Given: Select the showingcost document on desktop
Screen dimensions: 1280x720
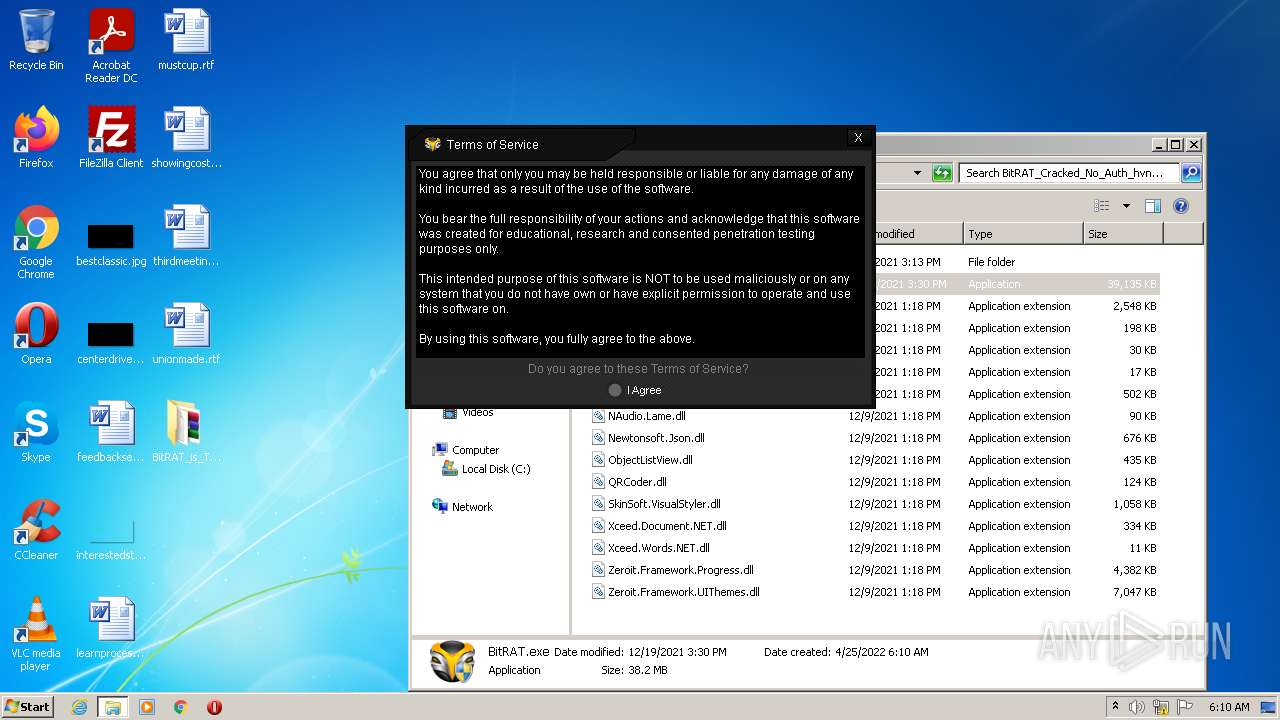Looking at the screenshot, I should coord(186,138).
